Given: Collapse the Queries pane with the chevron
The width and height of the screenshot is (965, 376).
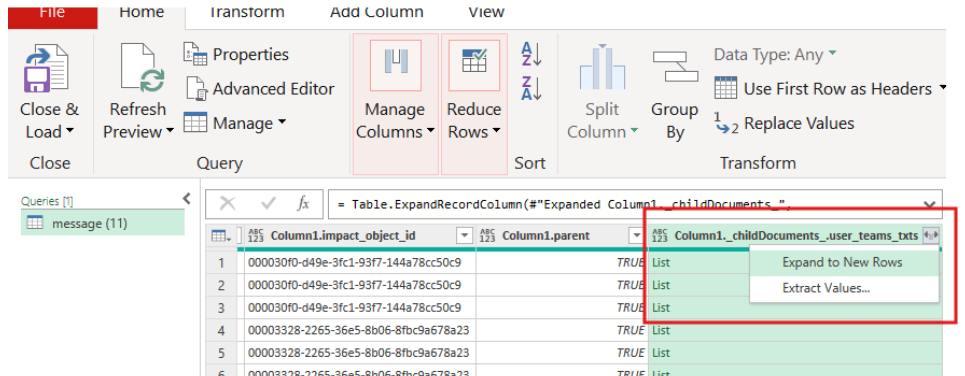Looking at the screenshot, I should click(x=187, y=199).
